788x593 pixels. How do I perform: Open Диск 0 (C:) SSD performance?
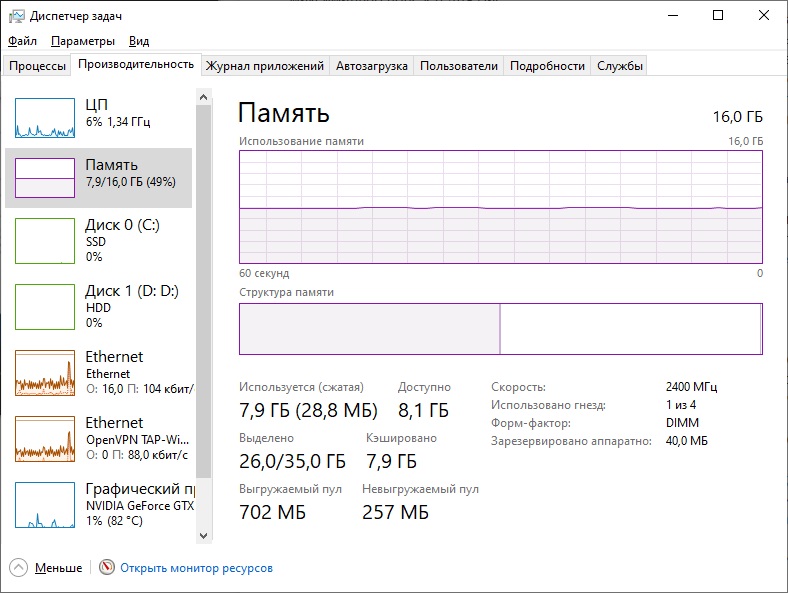45,241
